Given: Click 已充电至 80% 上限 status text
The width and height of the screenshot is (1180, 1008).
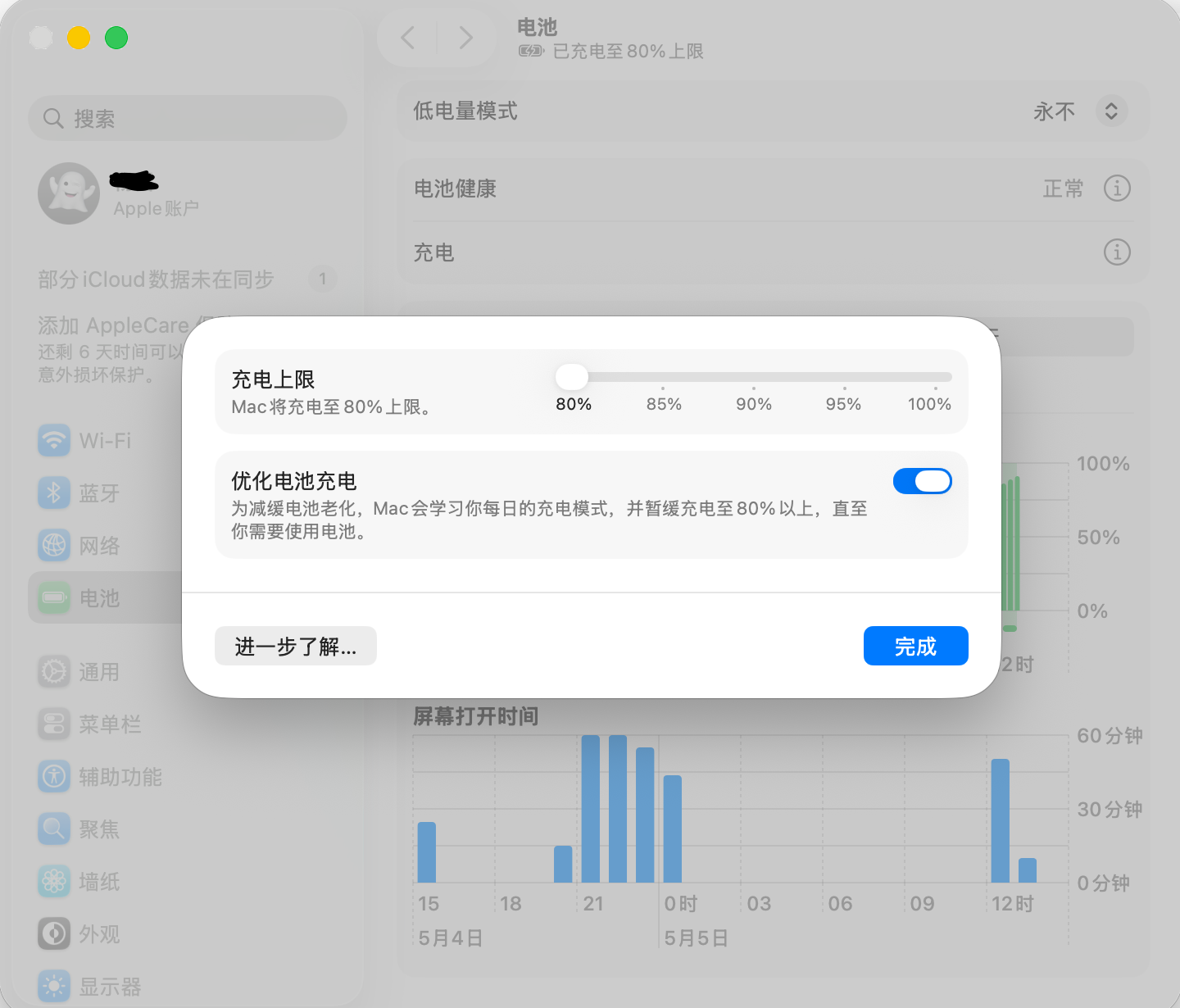Looking at the screenshot, I should point(628,51).
